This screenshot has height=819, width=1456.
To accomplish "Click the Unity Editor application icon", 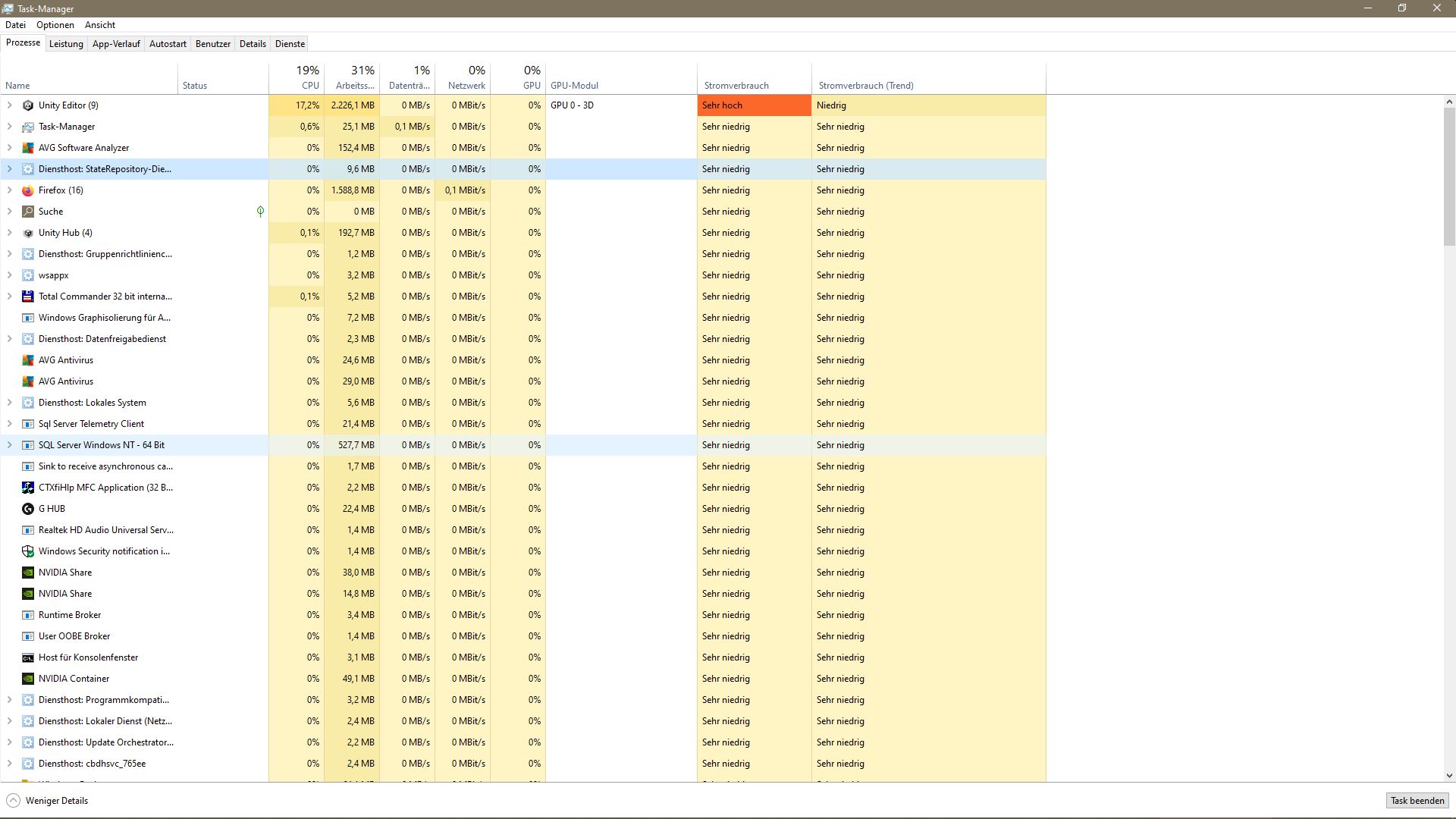I will point(28,105).
